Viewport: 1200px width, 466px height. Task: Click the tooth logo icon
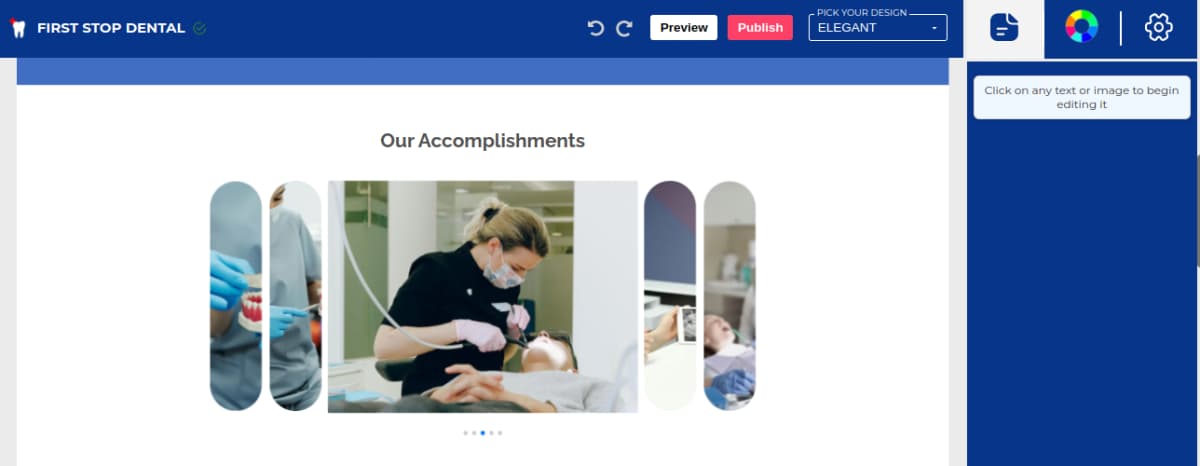click(x=17, y=28)
